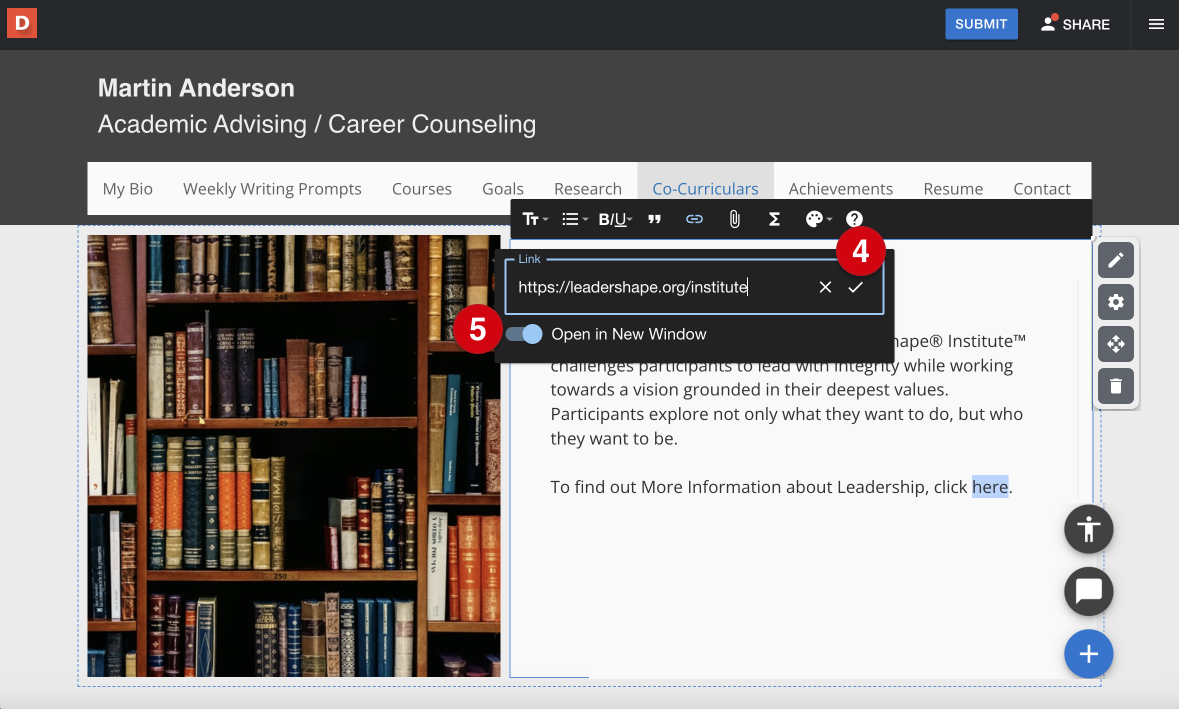
Task: Open the text size formatting dropdown
Action: click(535, 219)
